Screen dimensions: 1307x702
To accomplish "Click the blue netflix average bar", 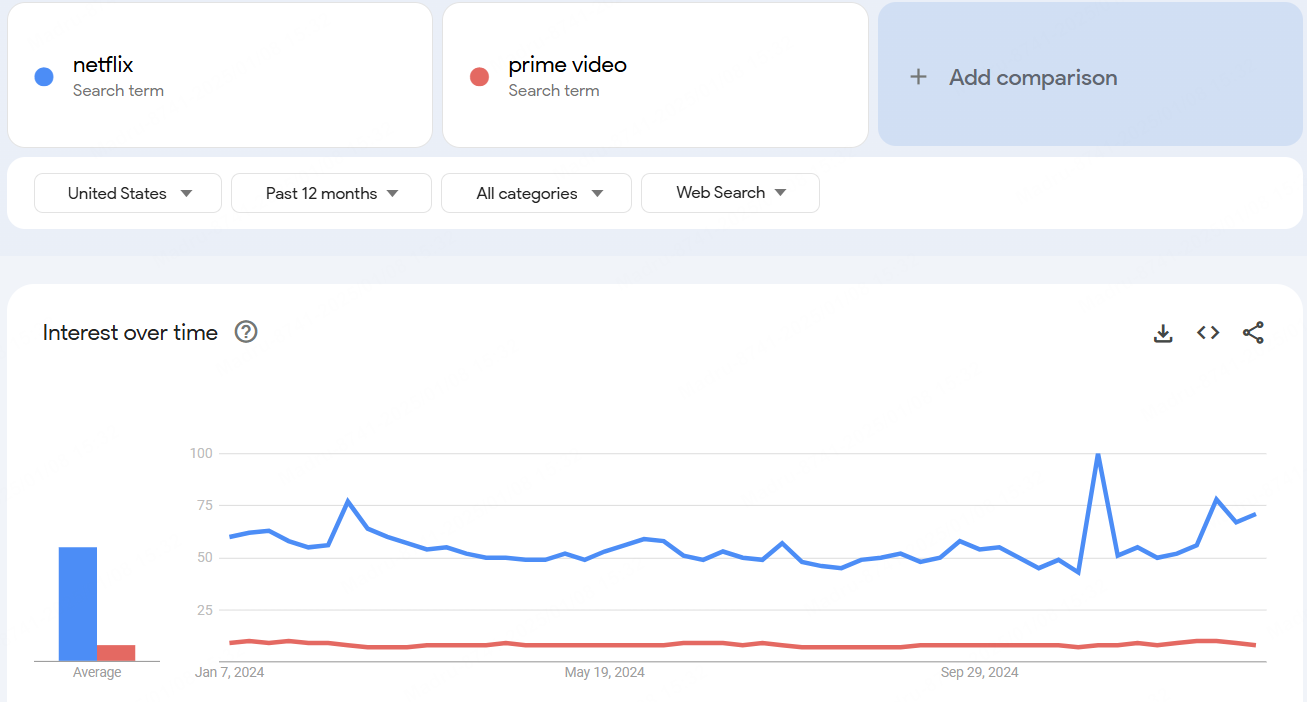I will [x=78, y=604].
